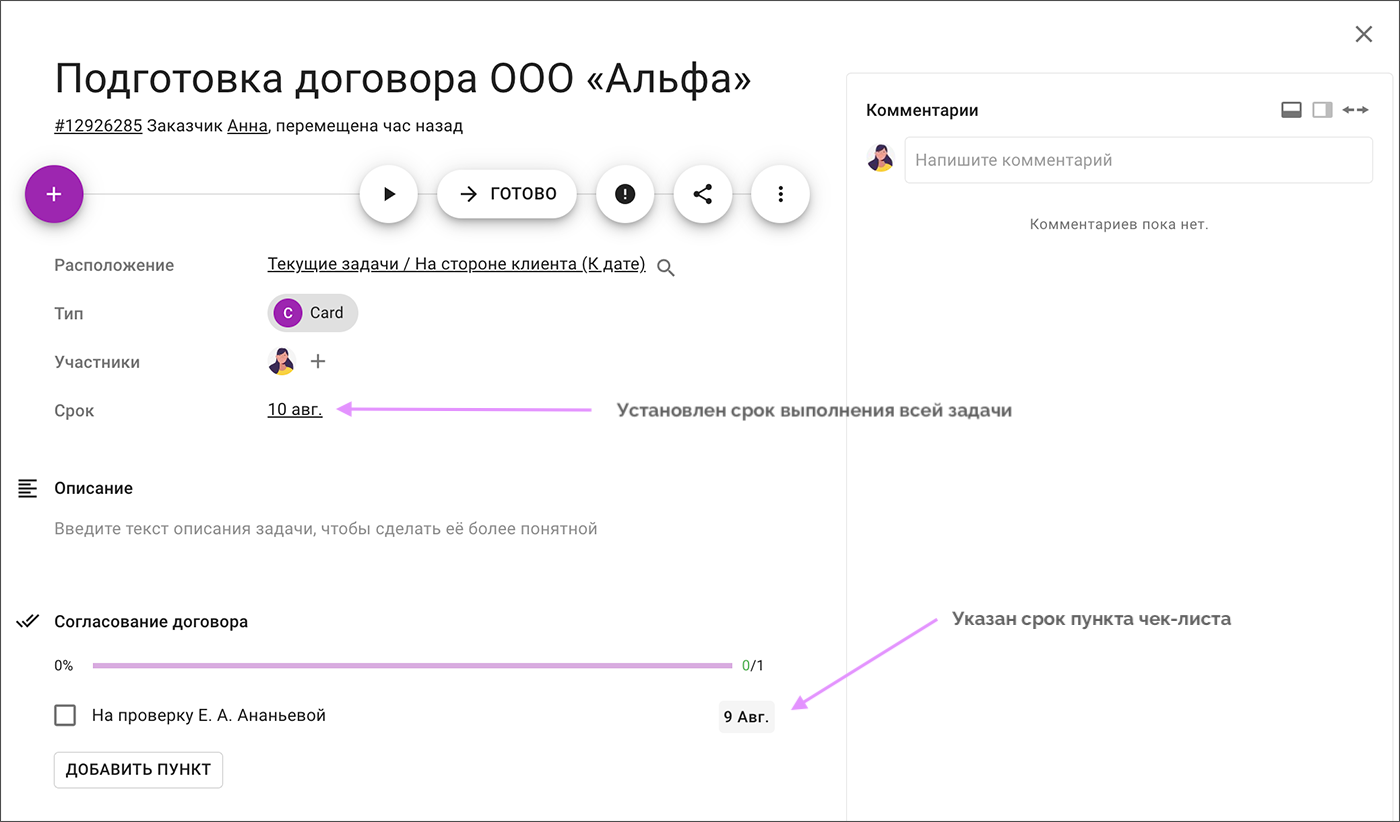
Task: Open due date 10 авг.
Action: pos(295,409)
